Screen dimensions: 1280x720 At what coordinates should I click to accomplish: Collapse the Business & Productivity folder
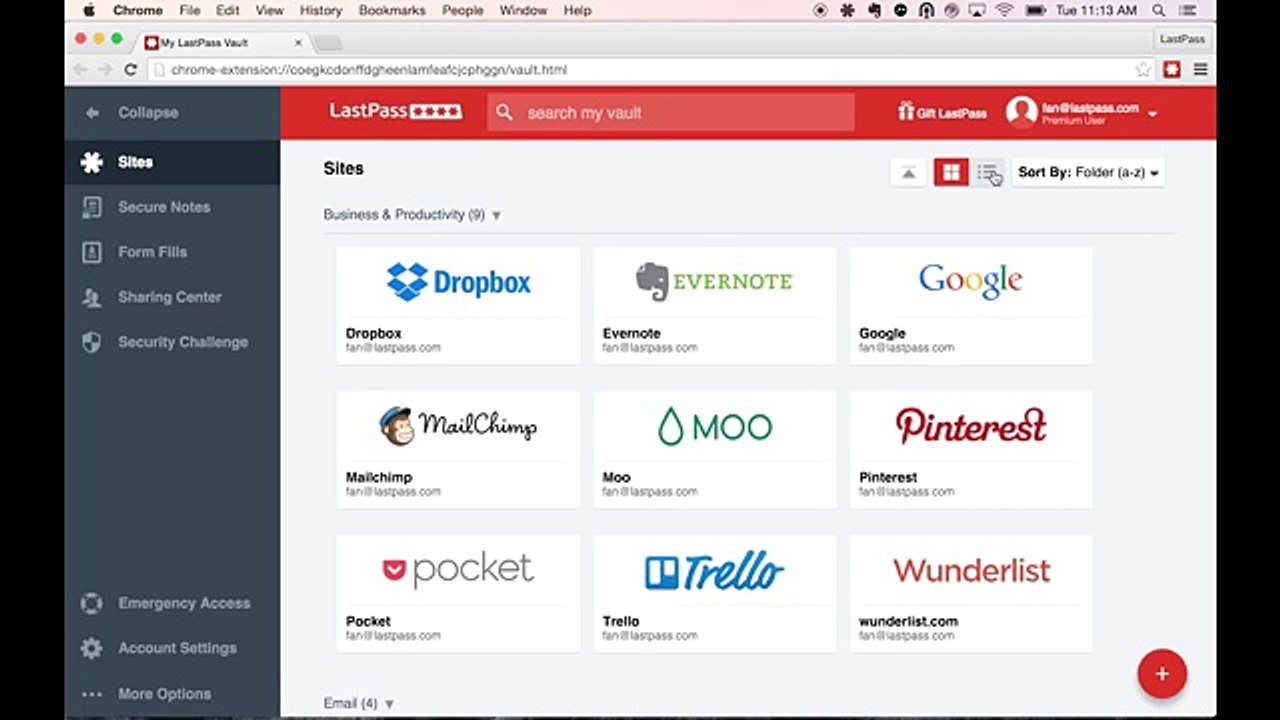(x=412, y=215)
